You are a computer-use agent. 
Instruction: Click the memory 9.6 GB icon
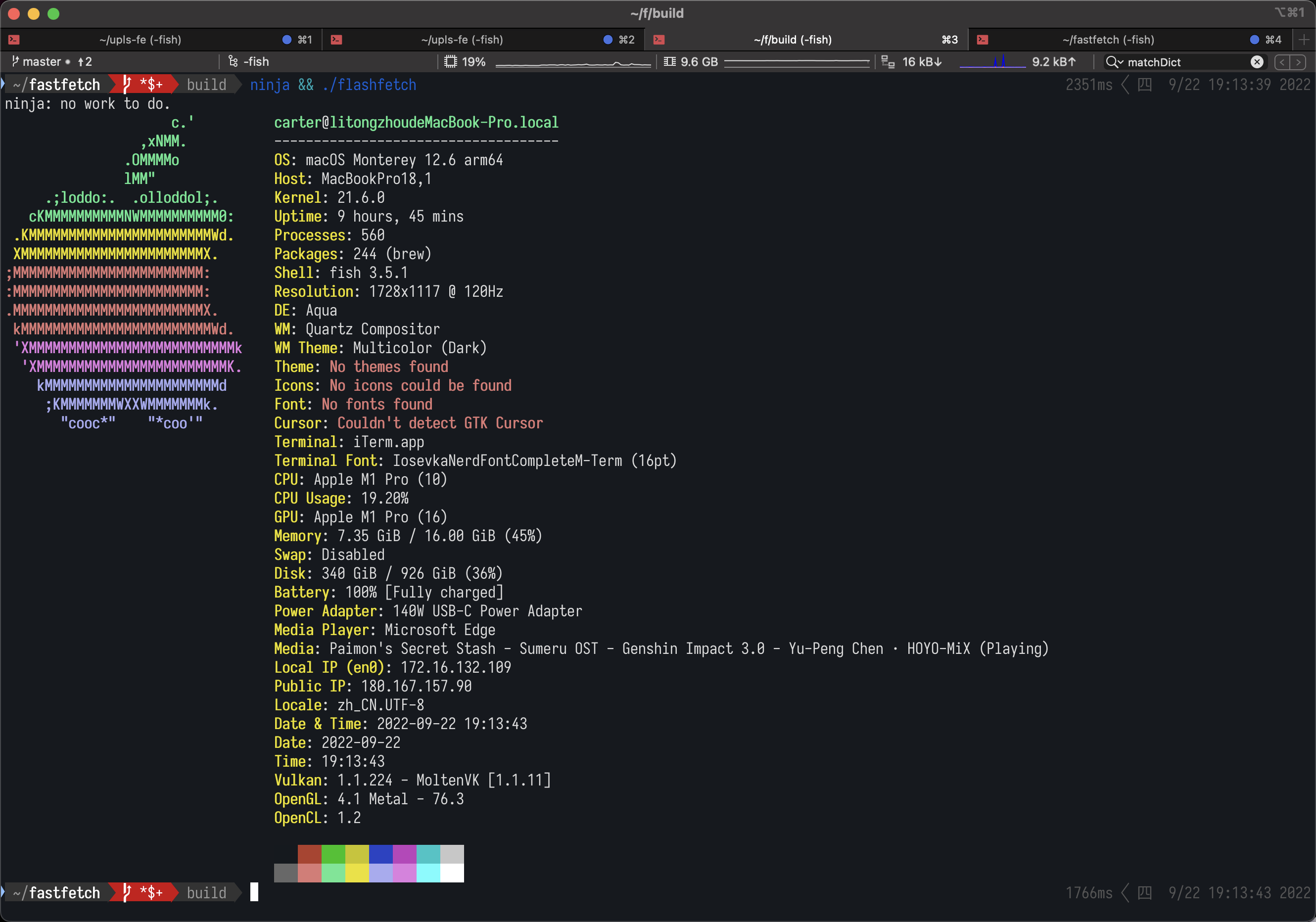669,62
